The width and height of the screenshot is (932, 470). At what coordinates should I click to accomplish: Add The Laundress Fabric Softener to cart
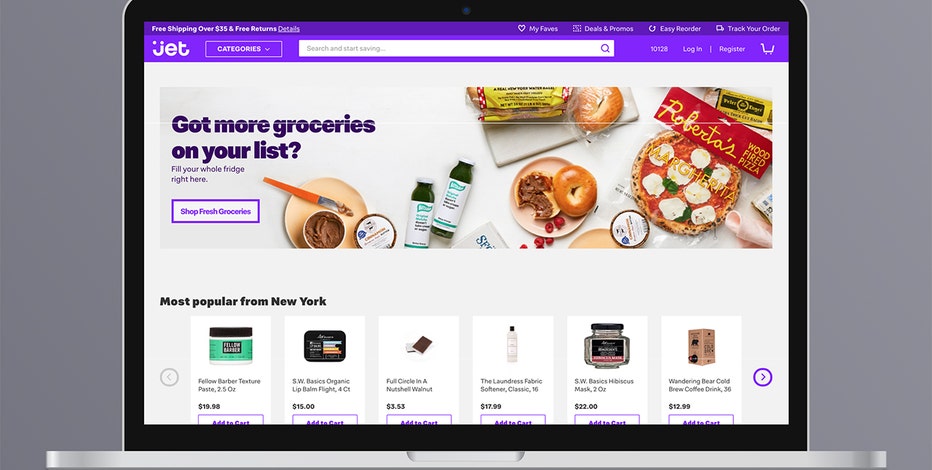click(x=513, y=419)
